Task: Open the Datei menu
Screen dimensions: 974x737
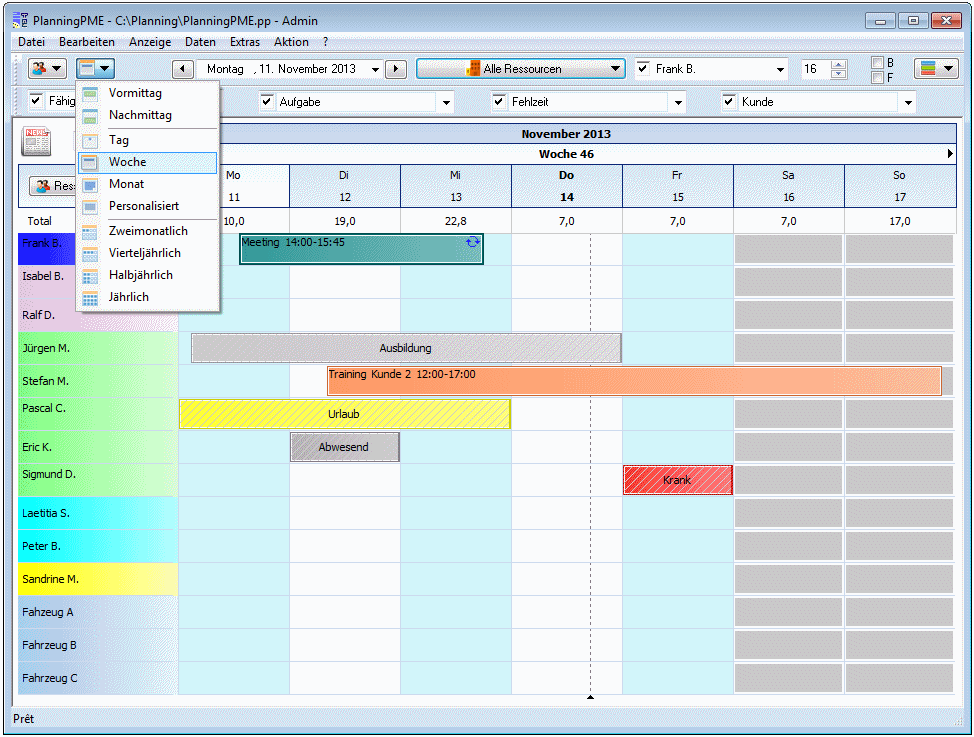Action: coord(32,42)
